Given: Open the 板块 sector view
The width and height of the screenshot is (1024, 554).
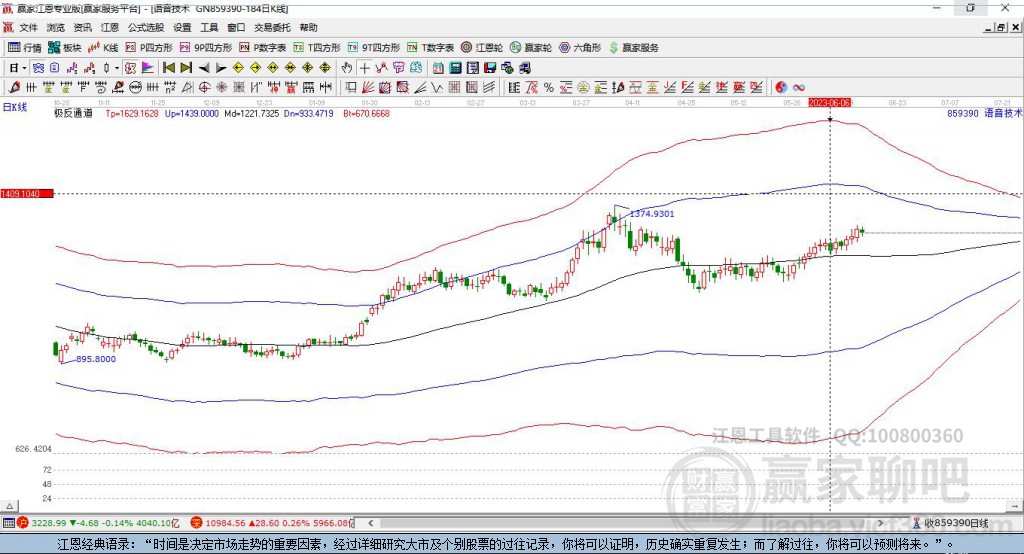Looking at the screenshot, I should click(x=64, y=48).
